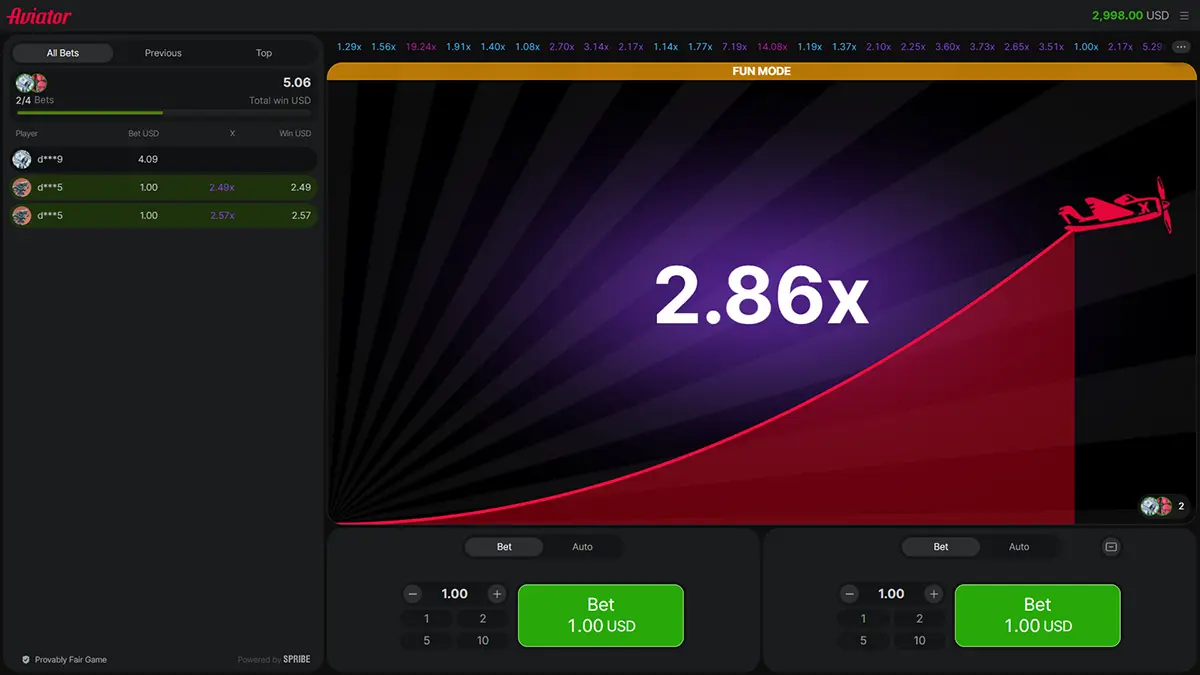The image size is (1200, 675).
Task: Open the 1.56x round in history
Action: click(383, 47)
